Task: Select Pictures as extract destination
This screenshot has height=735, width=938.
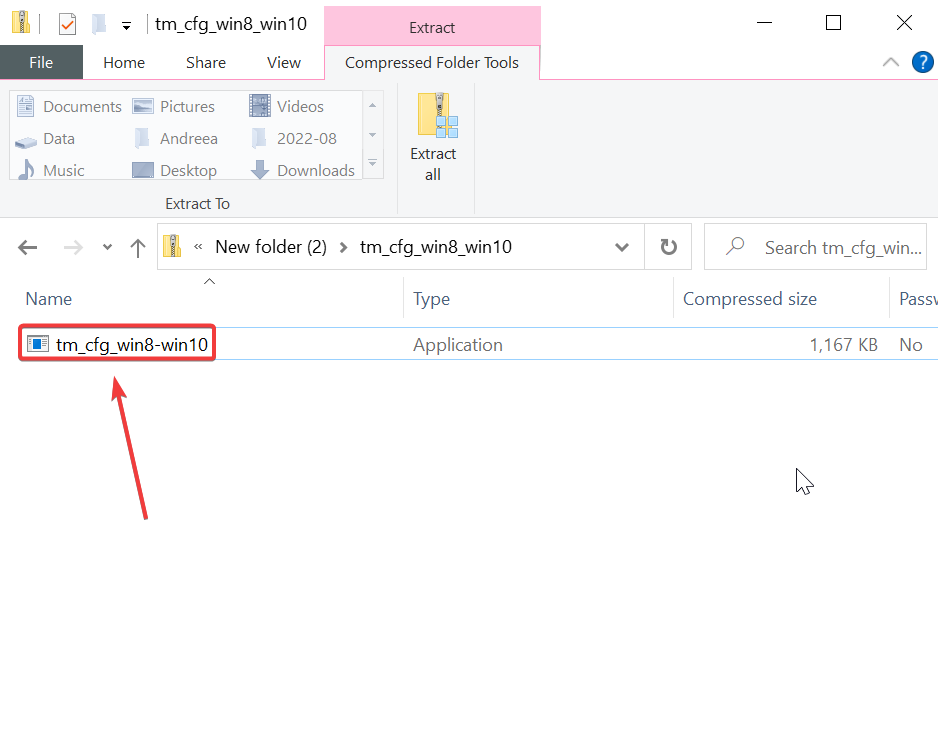Action: click(173, 106)
